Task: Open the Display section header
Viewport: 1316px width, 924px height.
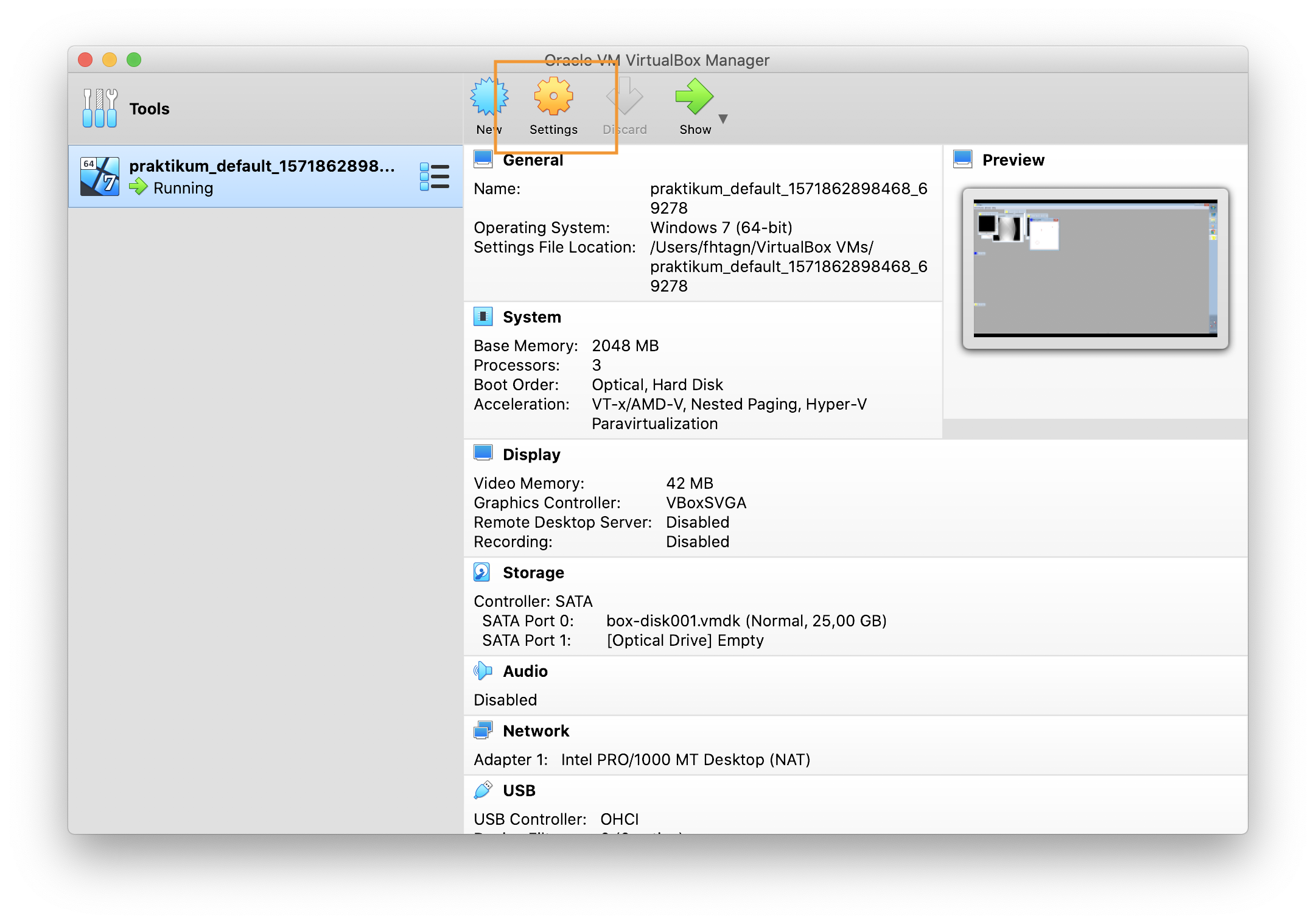Action: (531, 455)
